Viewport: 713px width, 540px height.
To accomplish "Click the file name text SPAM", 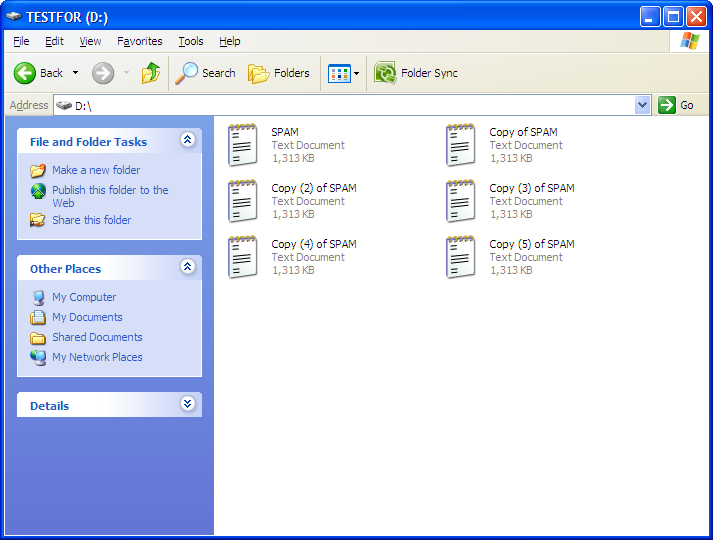I will point(285,132).
